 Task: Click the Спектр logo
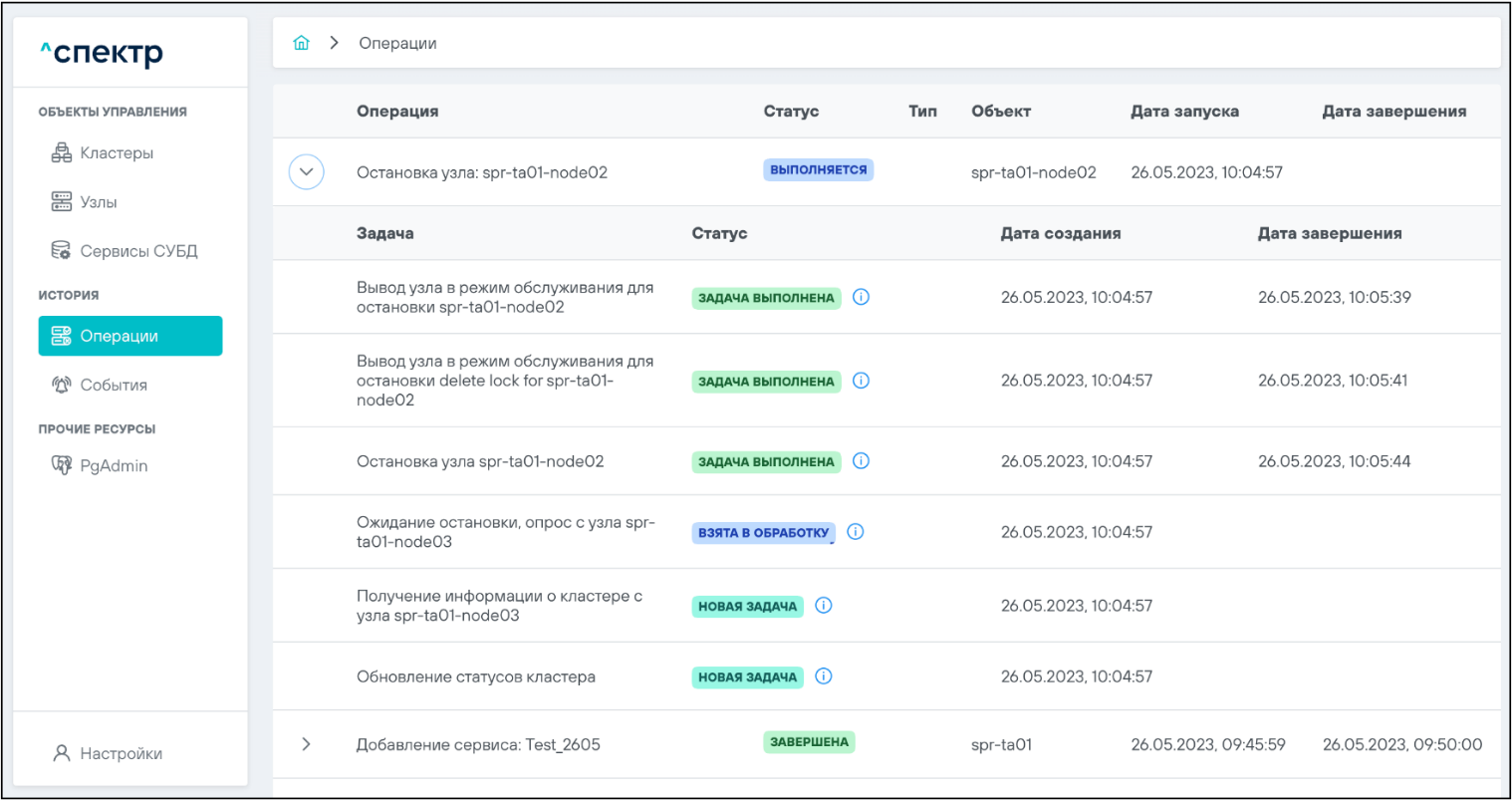click(x=102, y=53)
